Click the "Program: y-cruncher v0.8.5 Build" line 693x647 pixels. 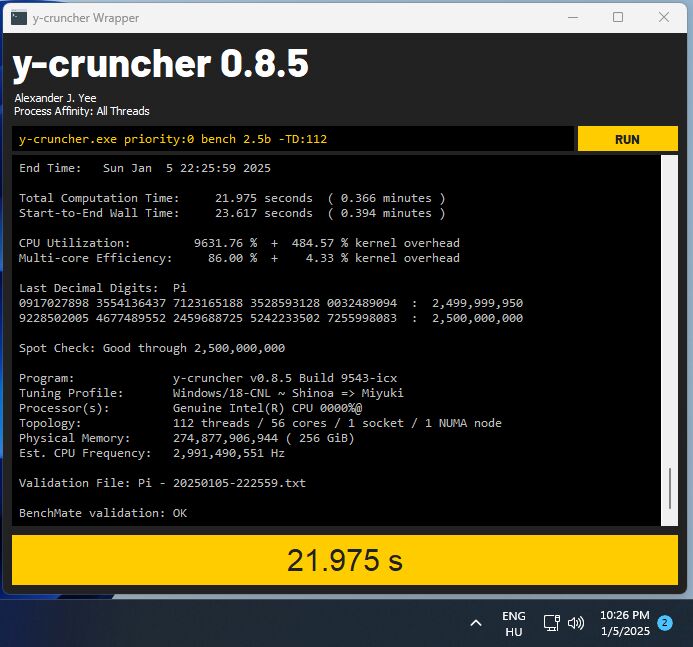[208, 378]
